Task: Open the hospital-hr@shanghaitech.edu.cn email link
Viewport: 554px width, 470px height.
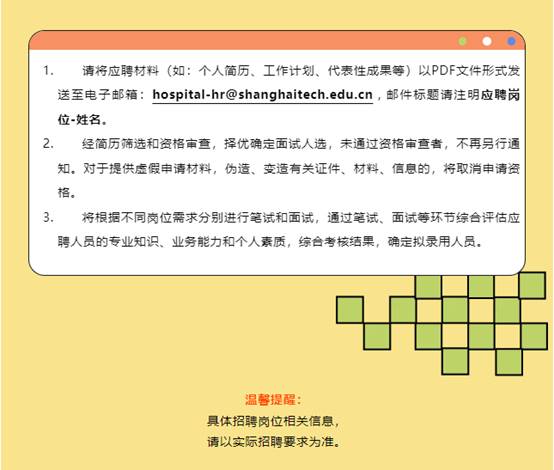Action: [263, 95]
